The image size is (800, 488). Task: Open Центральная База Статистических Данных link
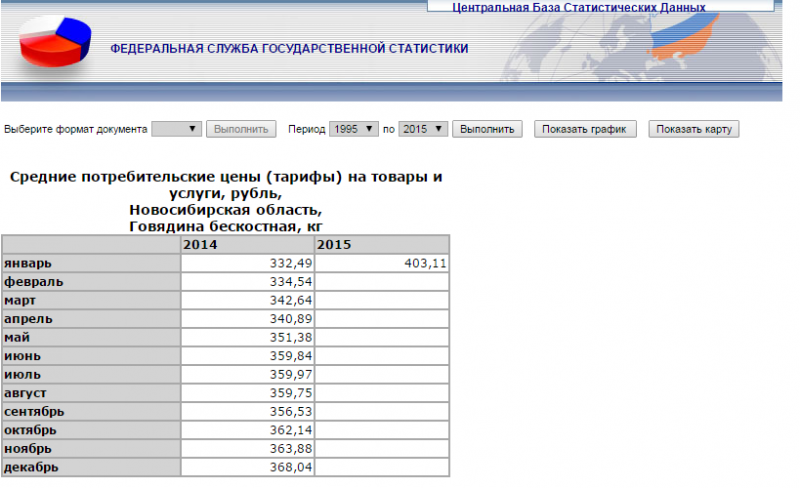[579, 8]
